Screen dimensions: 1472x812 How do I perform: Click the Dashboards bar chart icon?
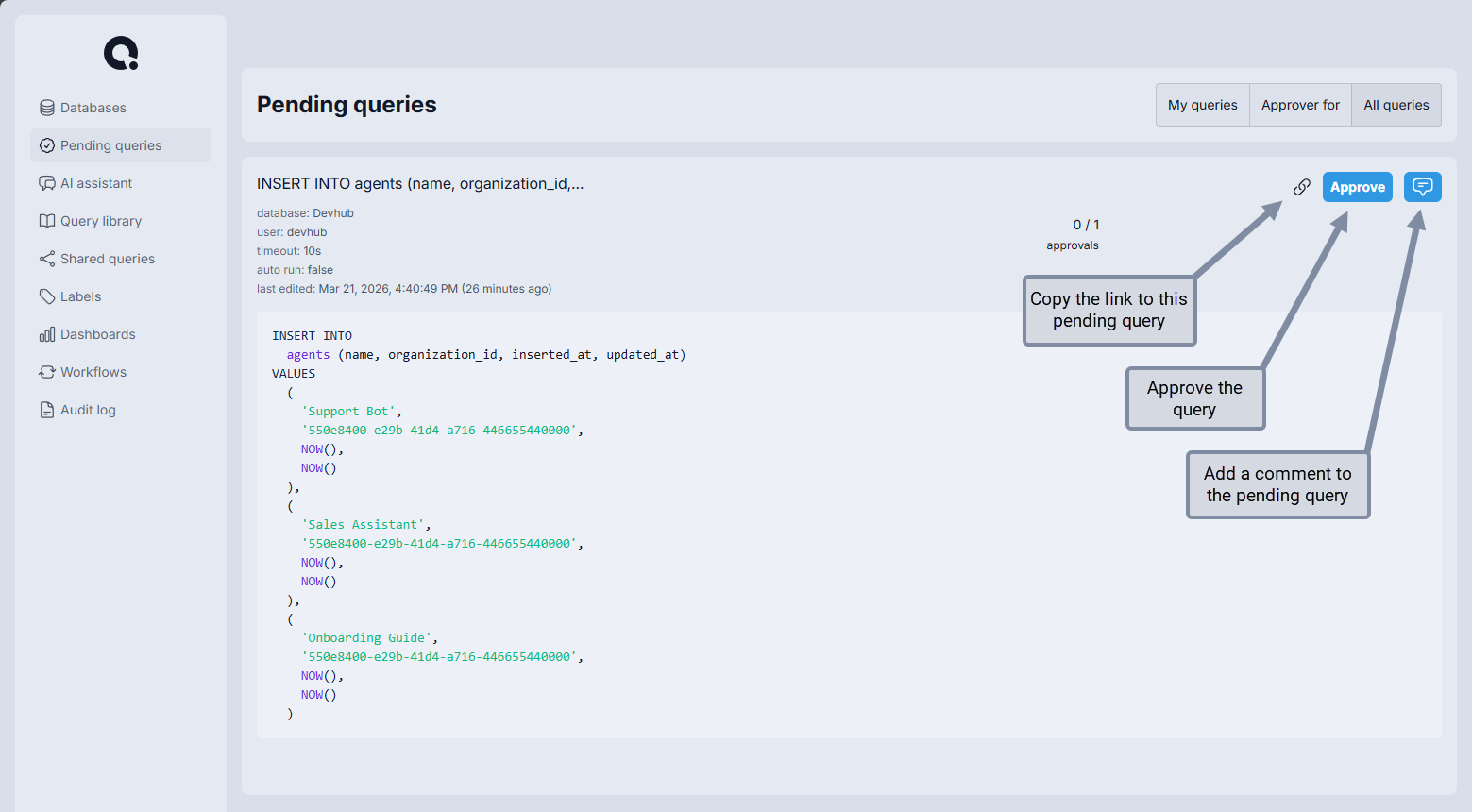[47, 334]
